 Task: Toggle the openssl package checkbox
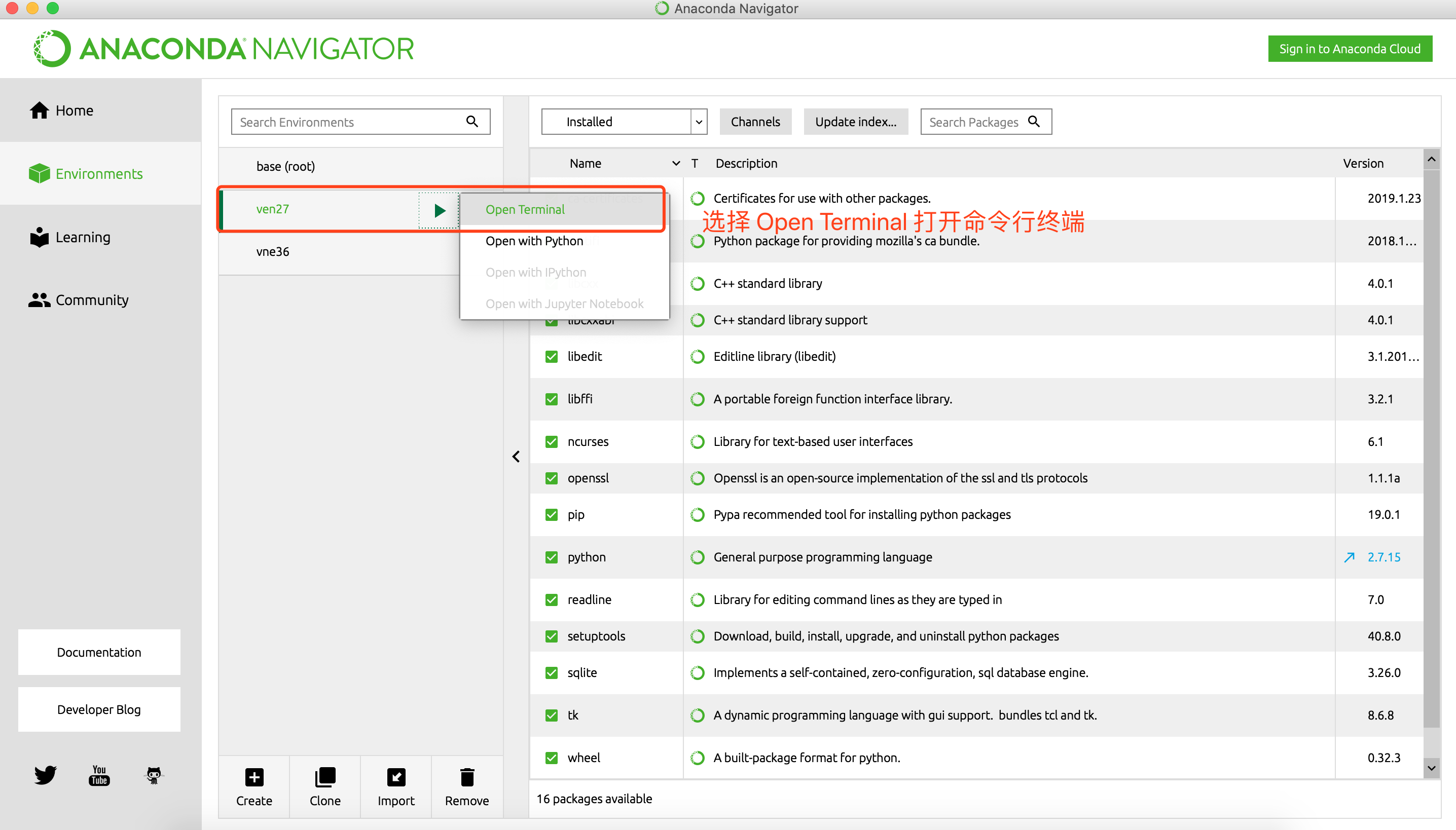coord(551,478)
